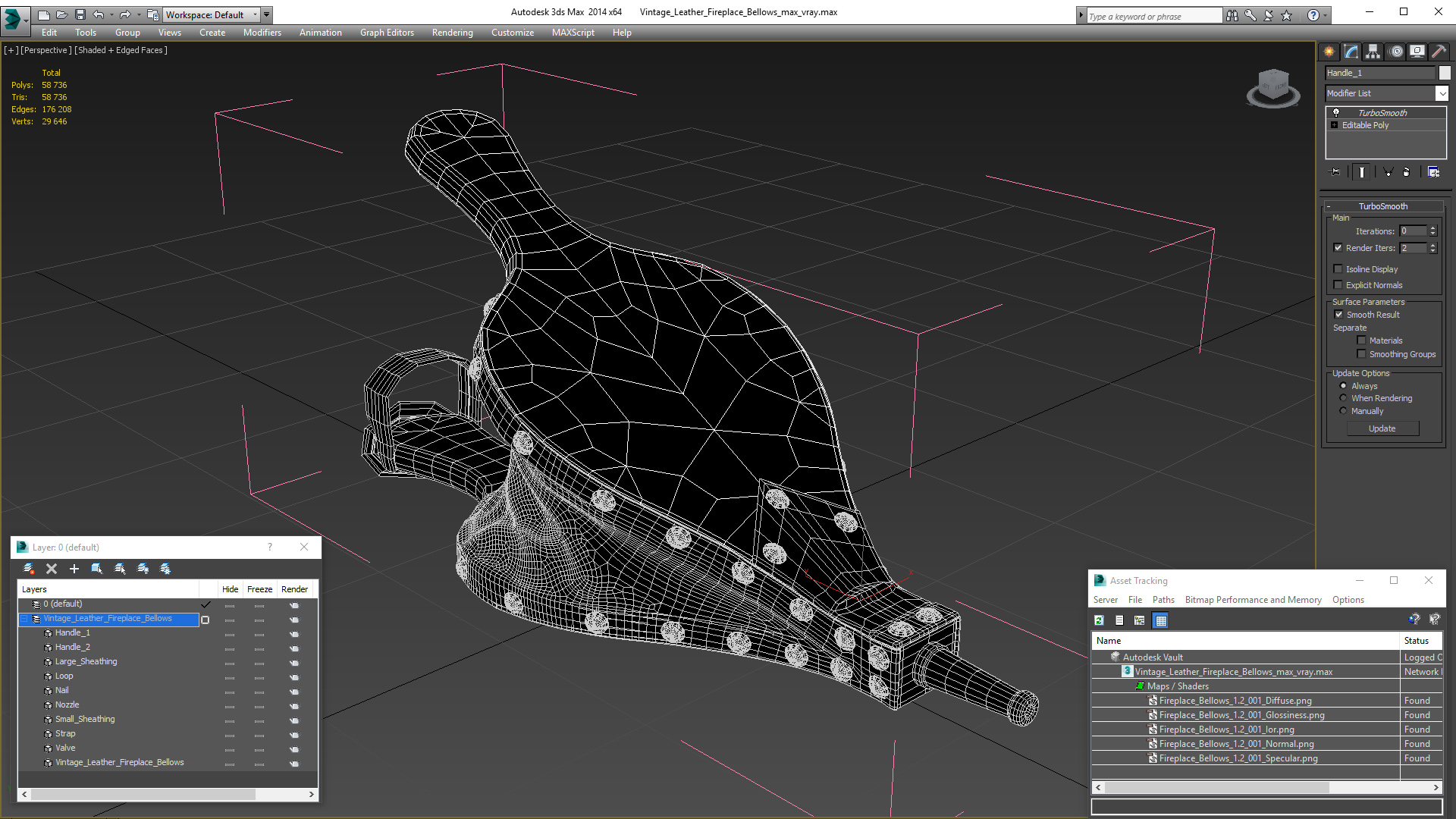Open the Rendering menu
This screenshot has height=819, width=1456.
coord(453,33)
